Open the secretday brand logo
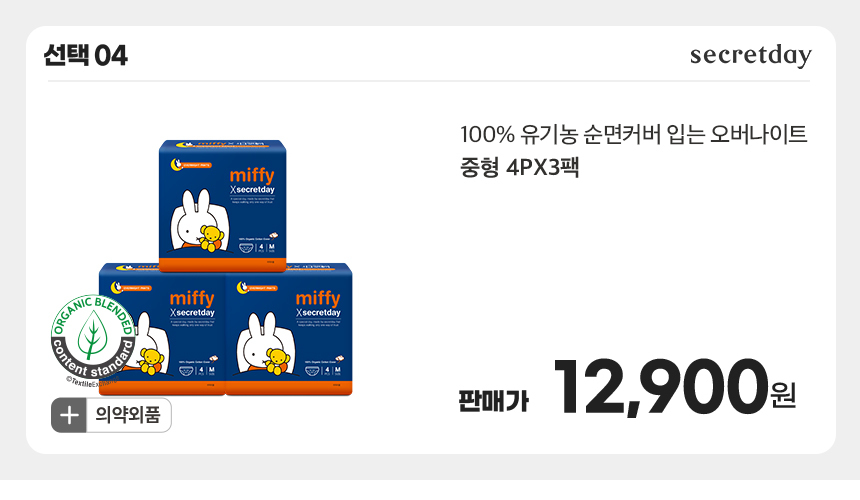This screenshot has width=860, height=500. [750, 55]
